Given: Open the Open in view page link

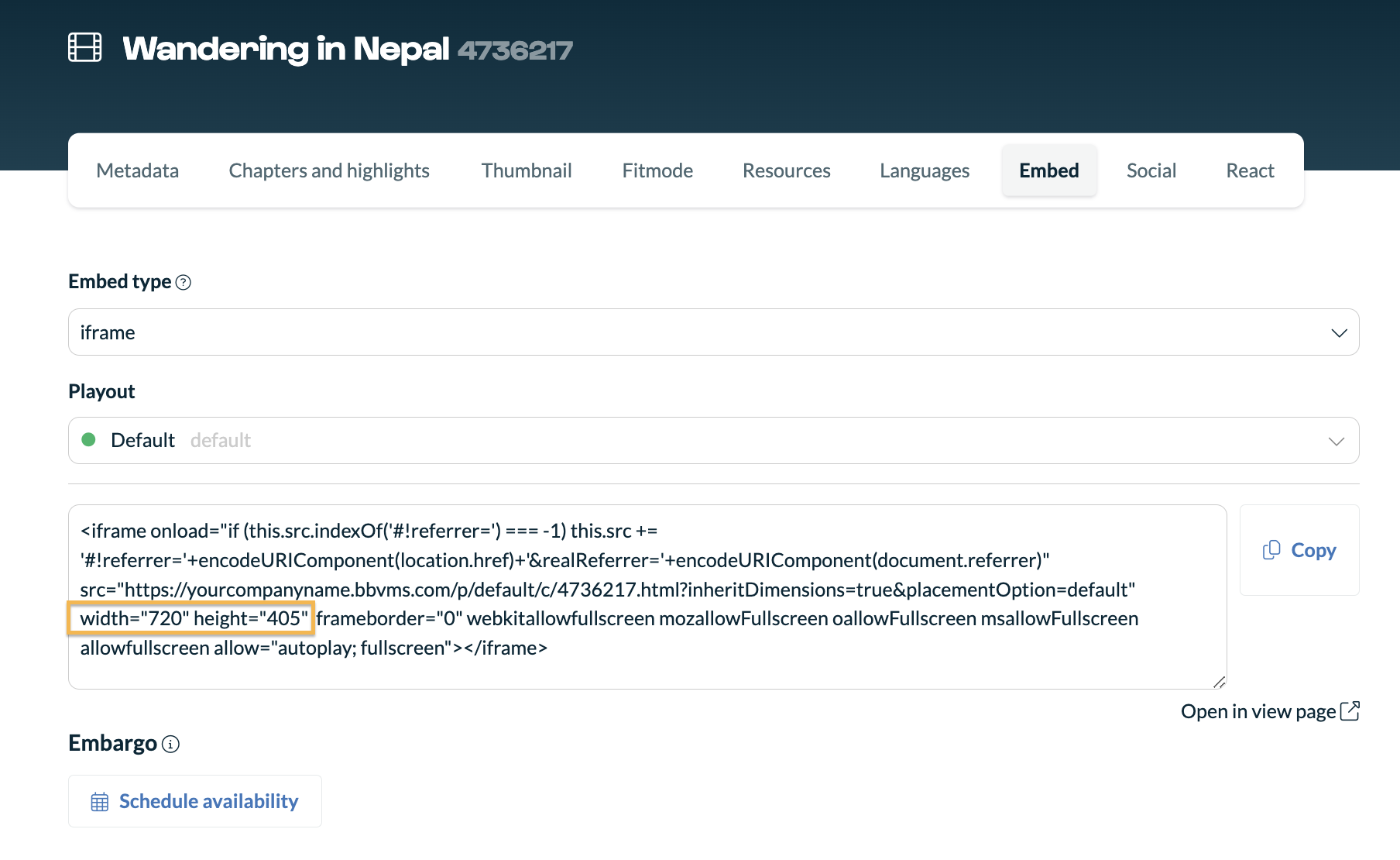Looking at the screenshot, I should (x=1258, y=711).
